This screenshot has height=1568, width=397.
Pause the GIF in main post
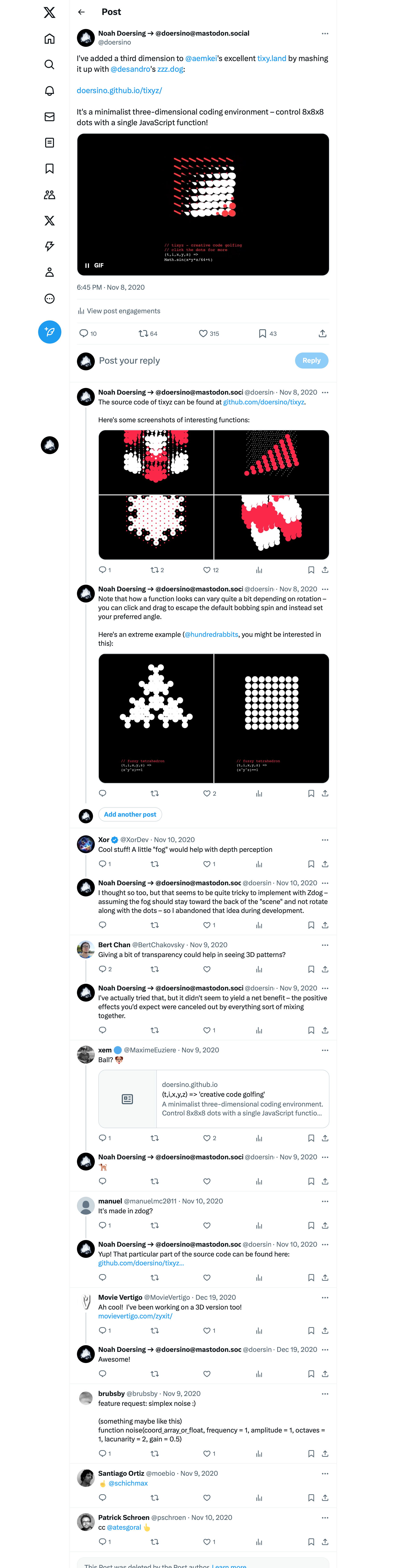[x=87, y=265]
